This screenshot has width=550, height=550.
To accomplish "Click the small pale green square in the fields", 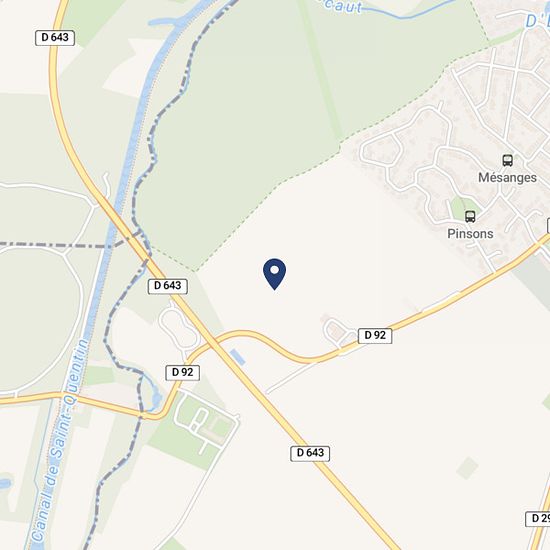I will [467, 468].
